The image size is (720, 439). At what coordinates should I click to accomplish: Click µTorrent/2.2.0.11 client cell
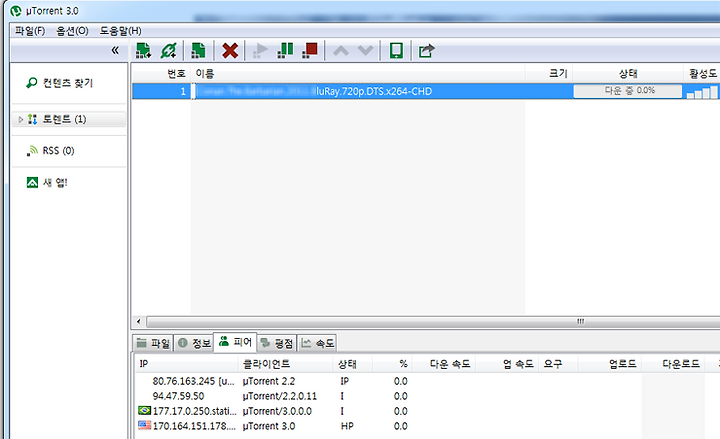[280, 396]
